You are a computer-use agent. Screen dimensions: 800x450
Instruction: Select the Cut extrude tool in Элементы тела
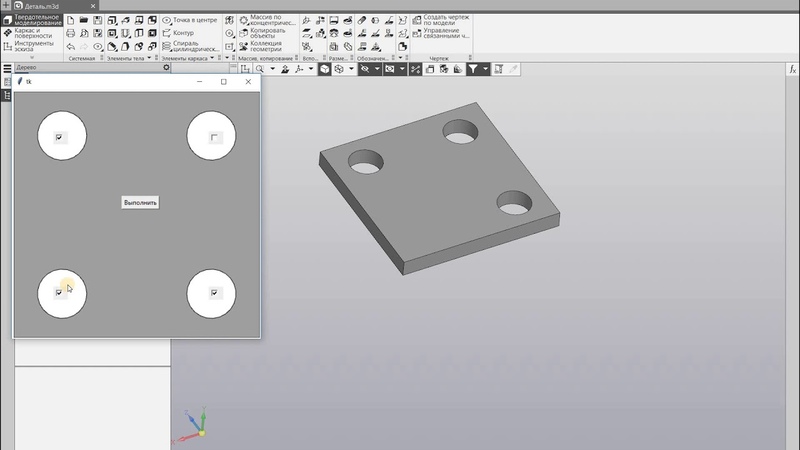pyautogui.click(x=112, y=33)
